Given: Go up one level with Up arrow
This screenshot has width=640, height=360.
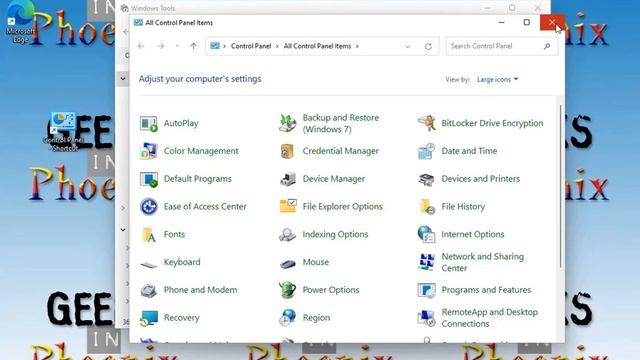Looking at the screenshot, I should 193,46.
